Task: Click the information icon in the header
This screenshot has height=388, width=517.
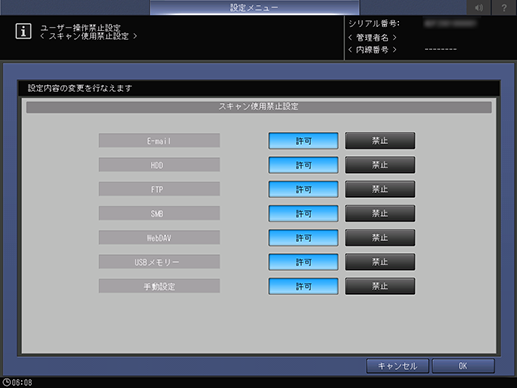Action: 23,31
